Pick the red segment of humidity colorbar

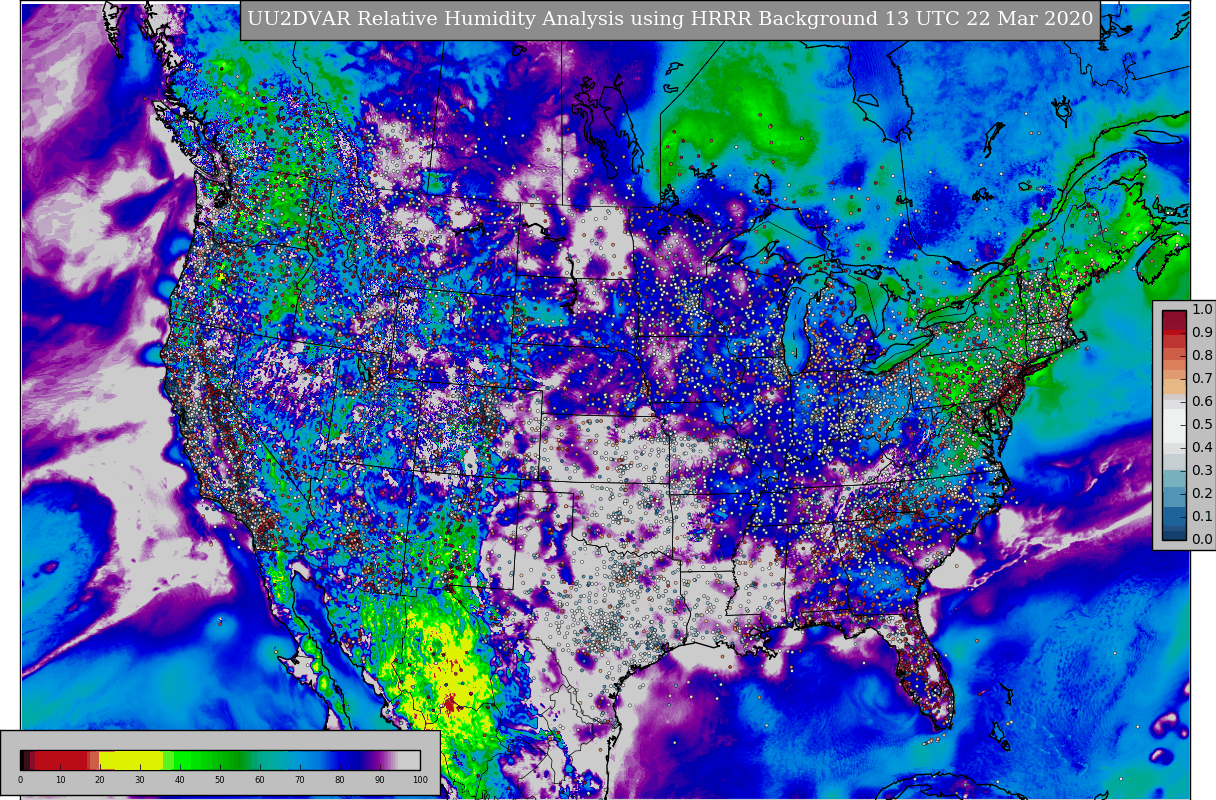pos(62,760)
